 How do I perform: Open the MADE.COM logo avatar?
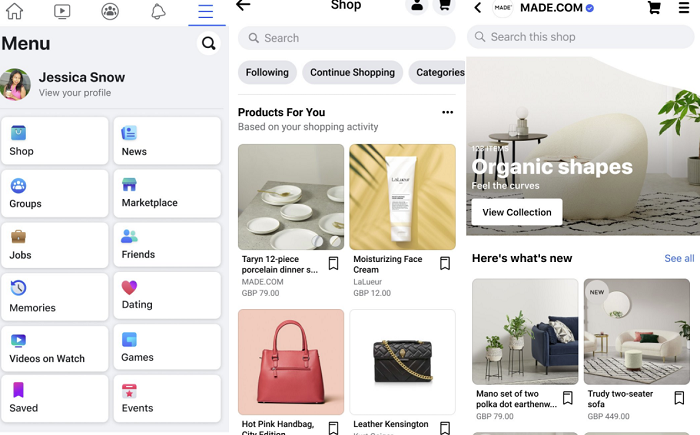(503, 8)
